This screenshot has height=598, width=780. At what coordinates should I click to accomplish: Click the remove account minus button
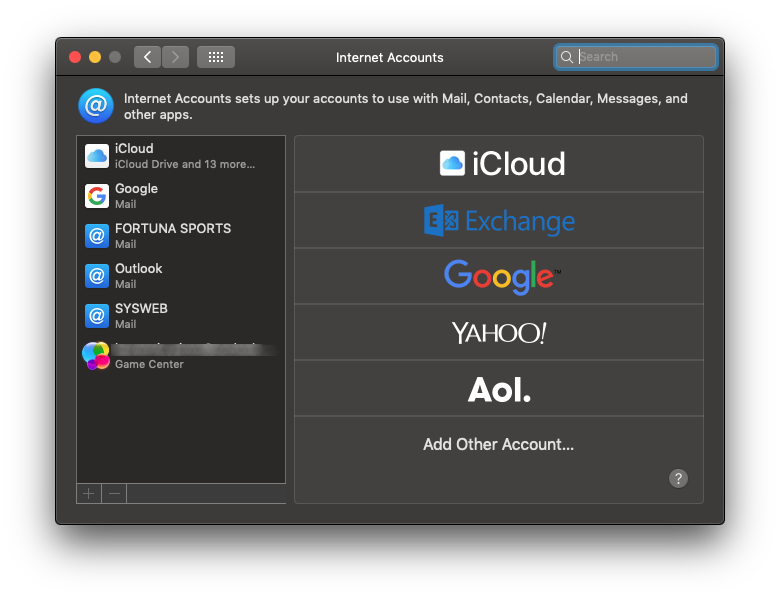114,493
